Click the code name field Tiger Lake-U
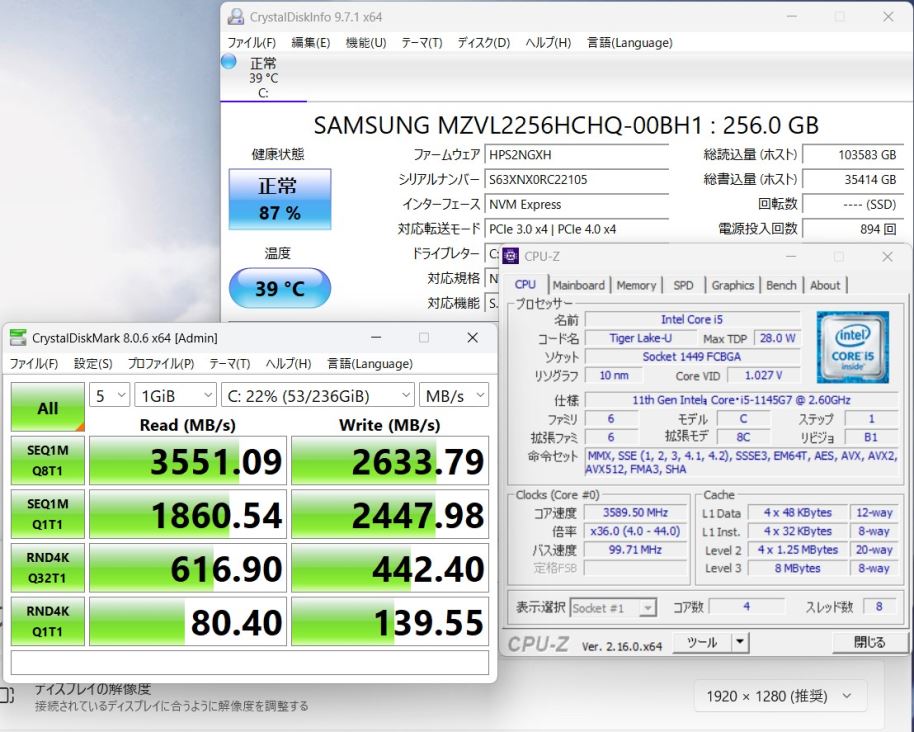 [x=641, y=338]
